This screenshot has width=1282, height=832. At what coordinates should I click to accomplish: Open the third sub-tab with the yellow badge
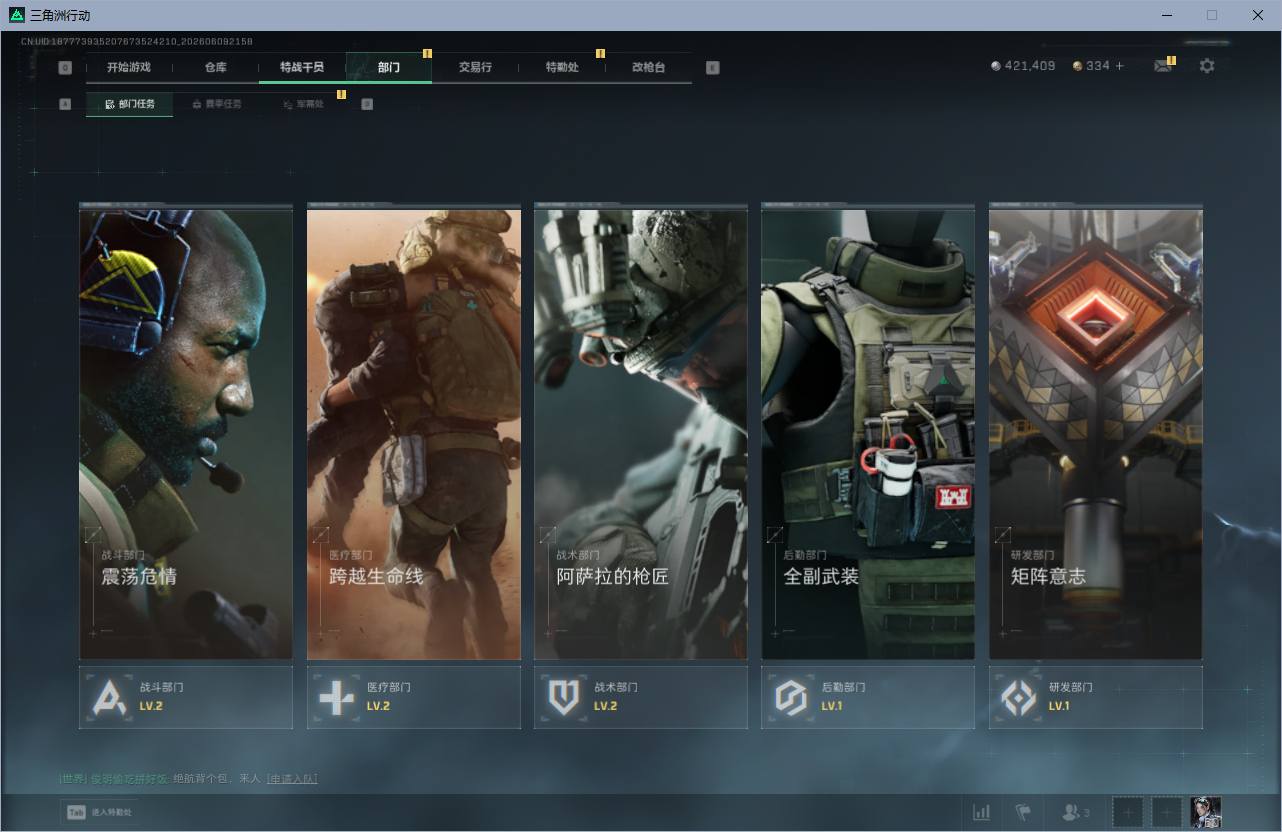pos(303,104)
